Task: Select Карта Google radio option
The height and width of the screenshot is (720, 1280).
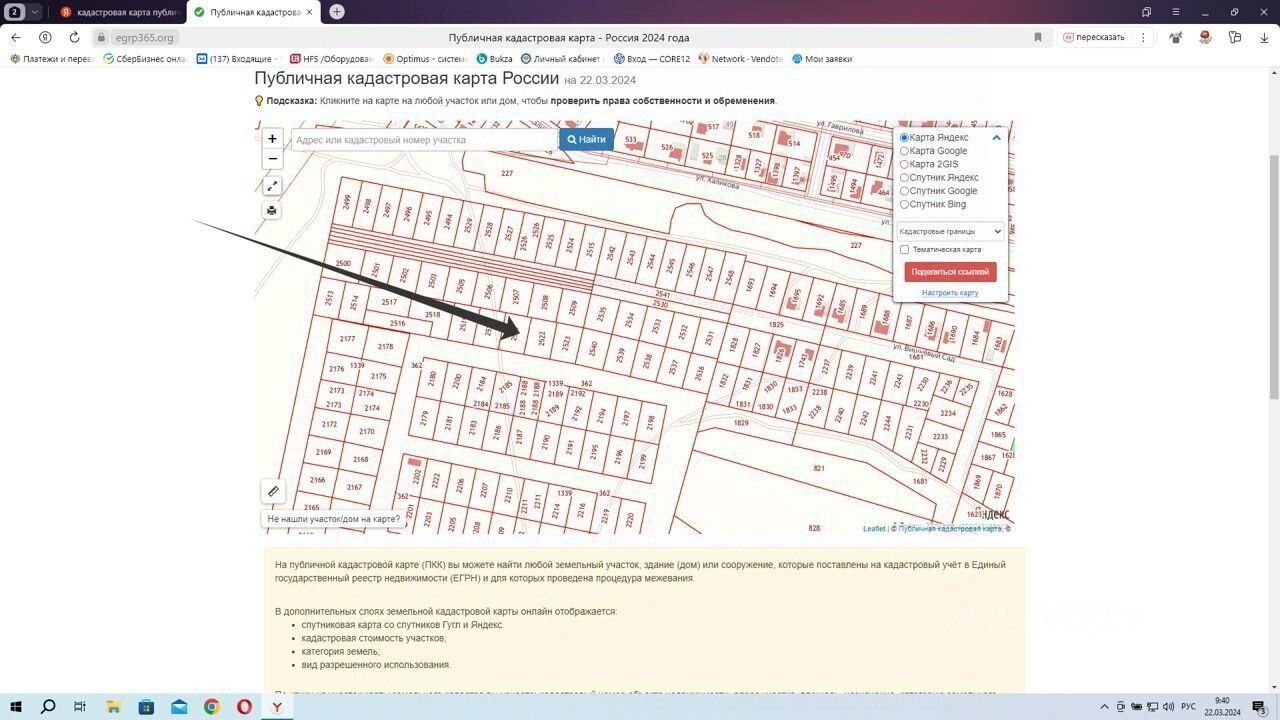Action: coord(904,151)
